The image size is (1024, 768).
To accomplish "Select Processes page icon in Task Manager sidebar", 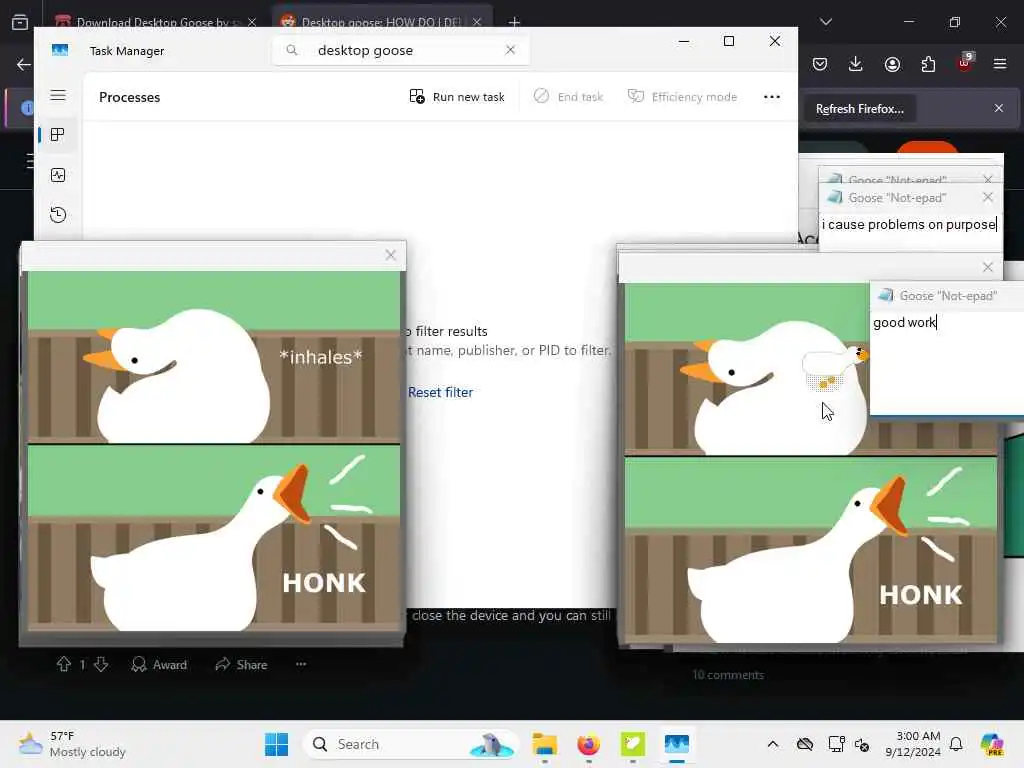I will tap(57, 135).
